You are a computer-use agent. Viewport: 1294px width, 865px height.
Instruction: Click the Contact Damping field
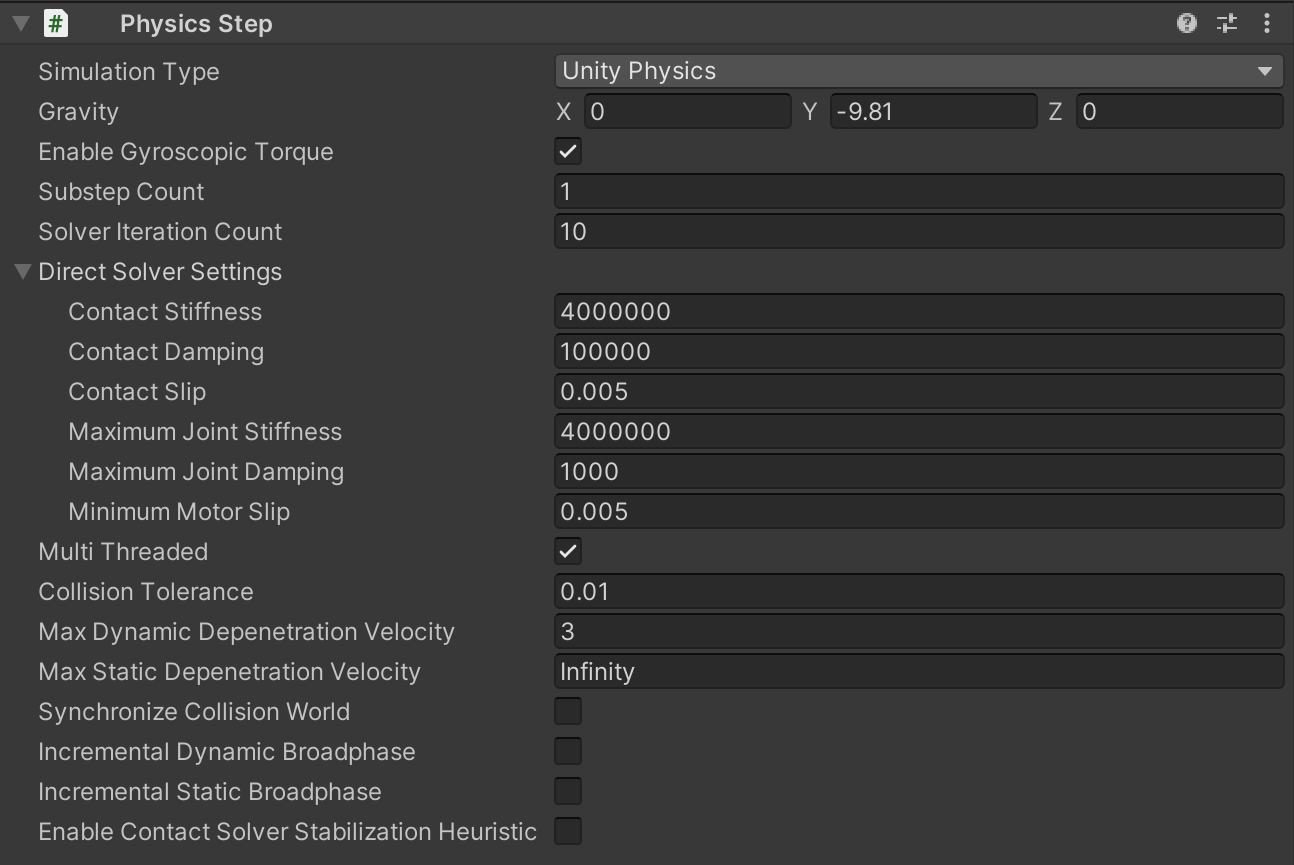pos(919,351)
